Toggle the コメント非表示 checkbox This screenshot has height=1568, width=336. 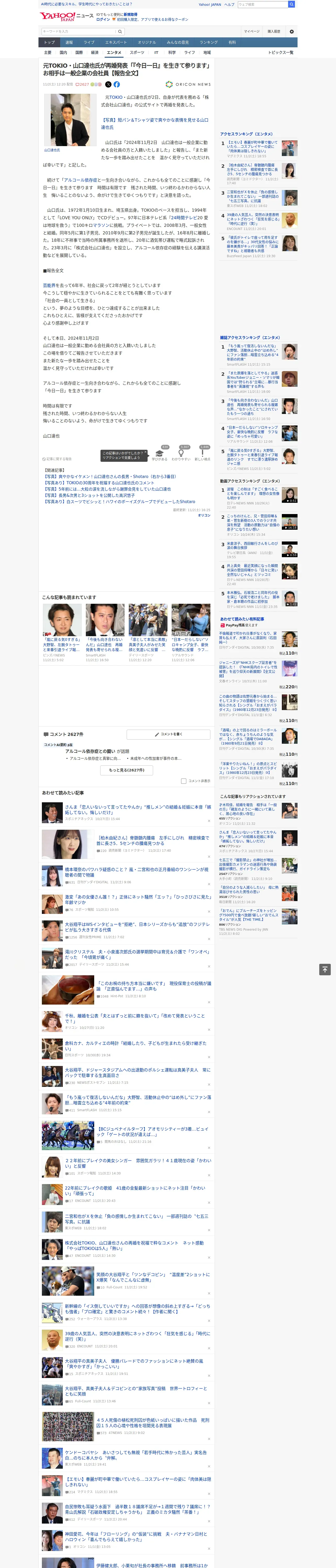click(x=183, y=781)
